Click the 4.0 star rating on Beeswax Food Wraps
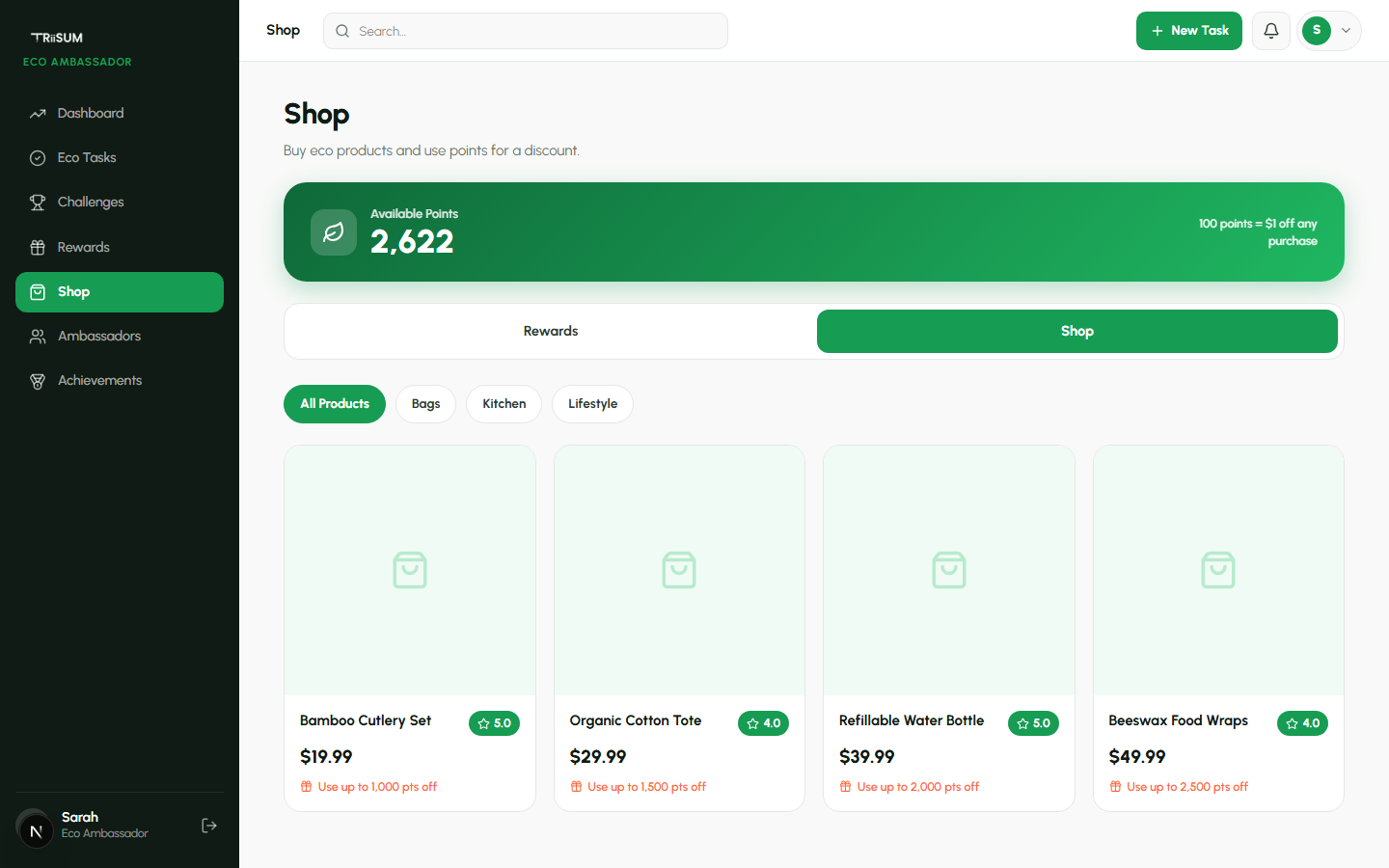This screenshot has height=868, width=1389. point(1302,723)
